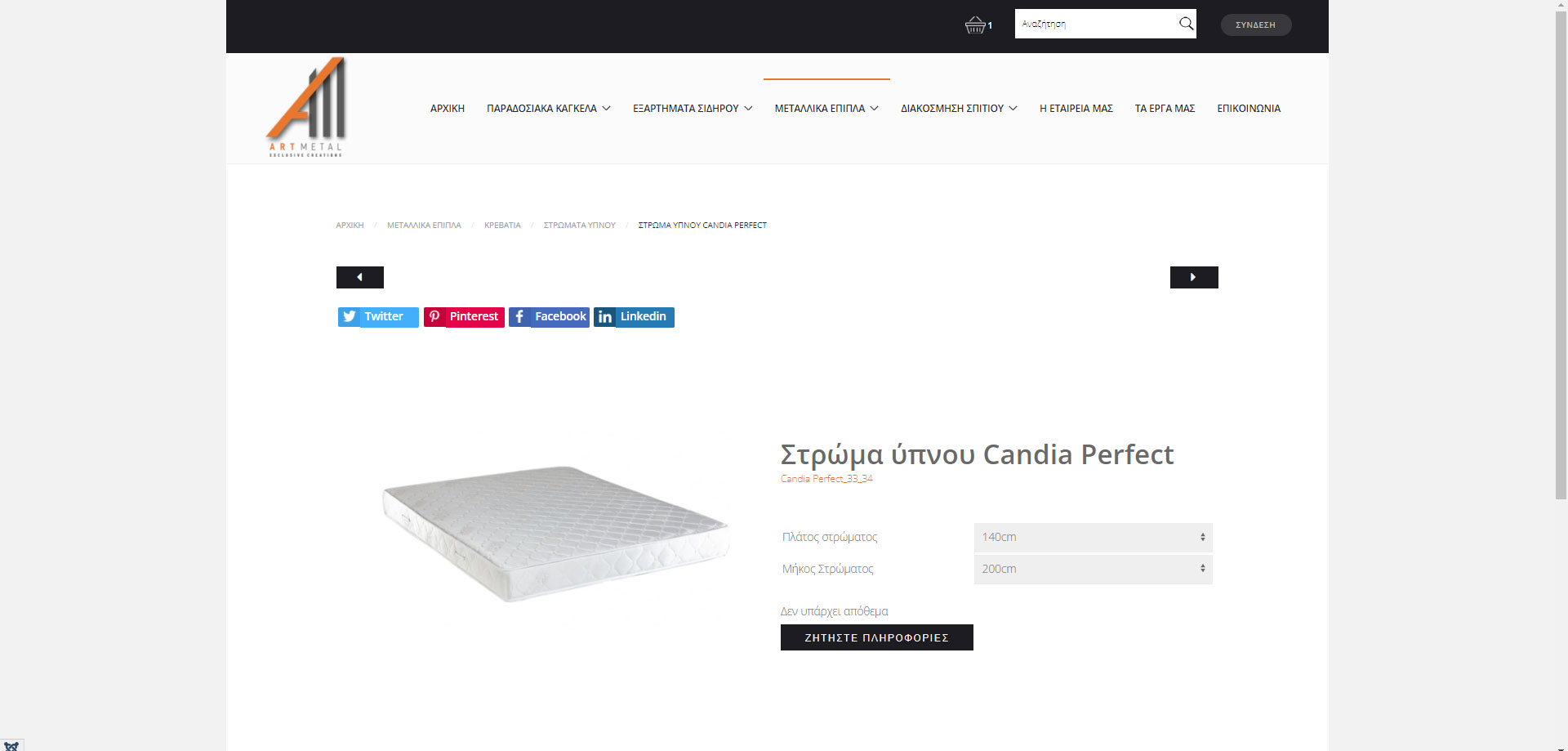Screen dimensions: 1568x751
Task: Go to the previous product arrow
Action: pyautogui.click(x=360, y=277)
